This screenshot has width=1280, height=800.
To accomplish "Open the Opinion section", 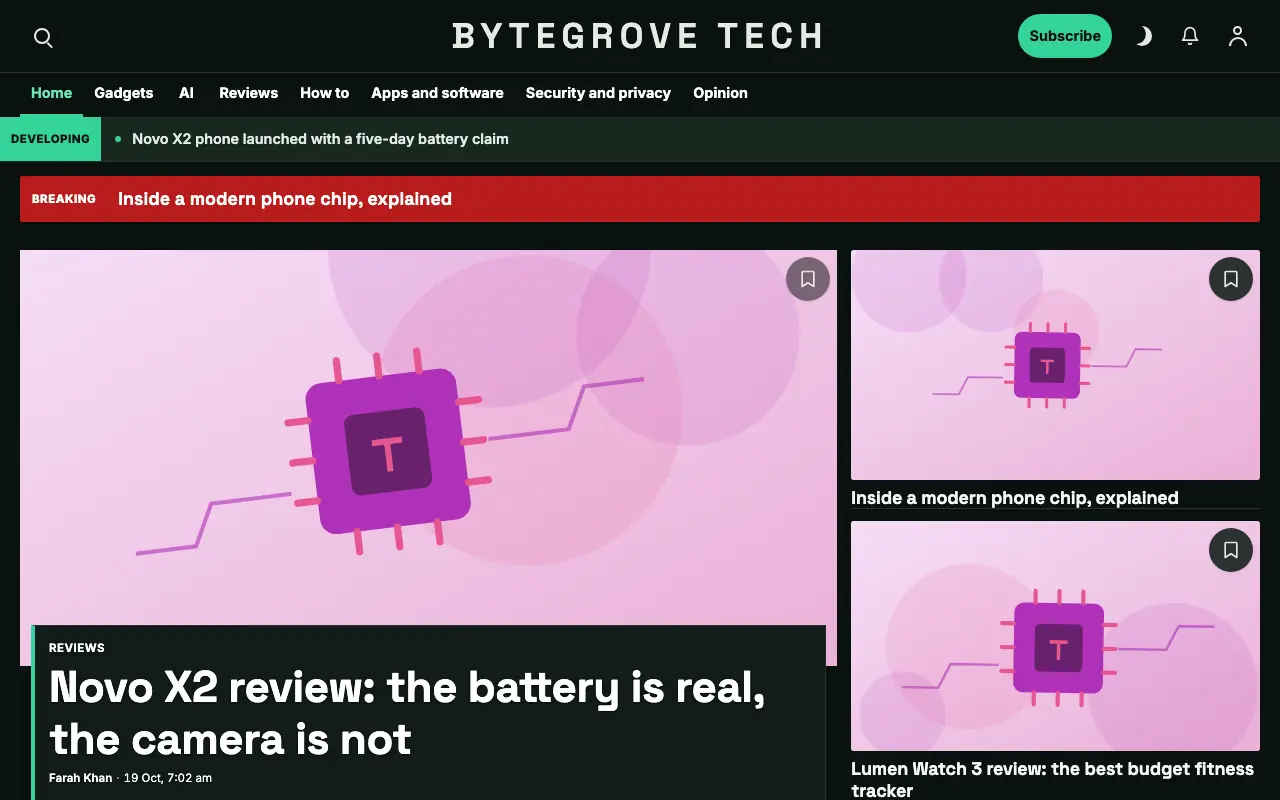I will (720, 93).
